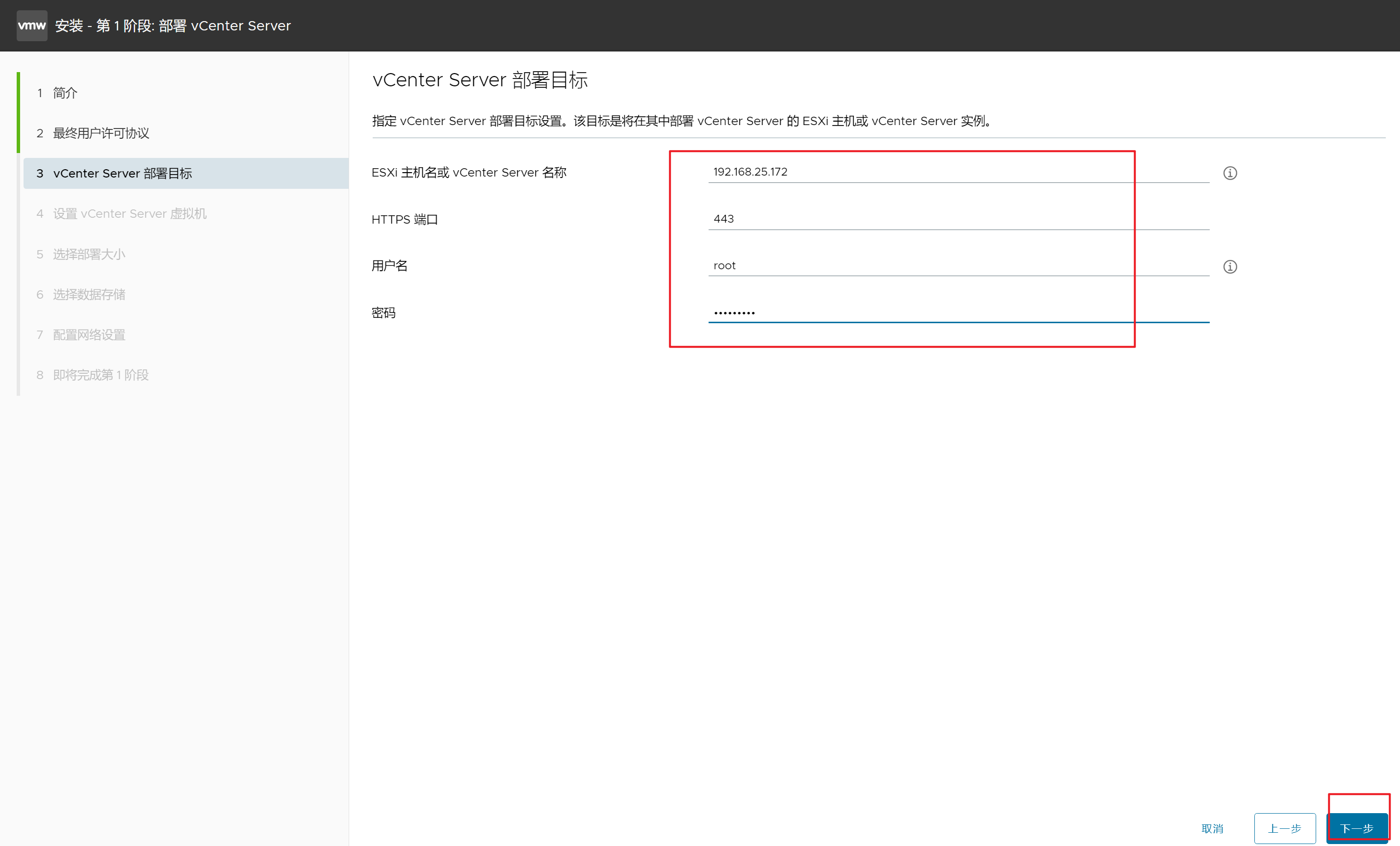Click step 4 设置 vCenter Server 虚拟机
This screenshot has height=846, width=1400.
[x=129, y=214]
